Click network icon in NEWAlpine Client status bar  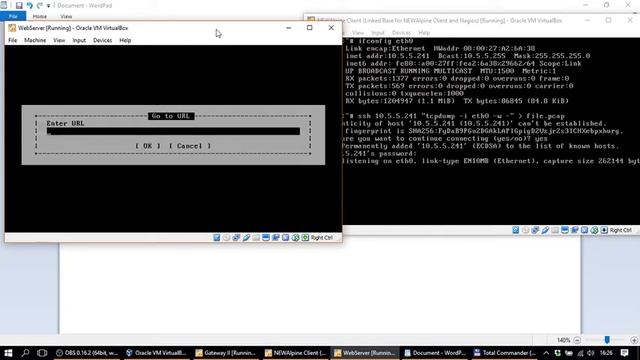(x=536, y=230)
